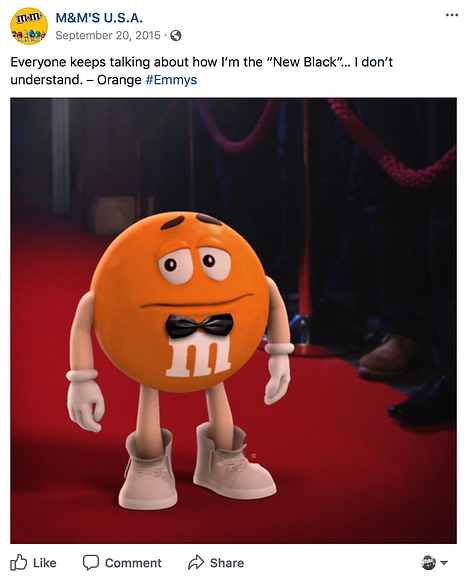Click the white "m" logo on Orange
Image resolution: width=468 pixels, height=579 pixels.
pyautogui.click(x=198, y=358)
